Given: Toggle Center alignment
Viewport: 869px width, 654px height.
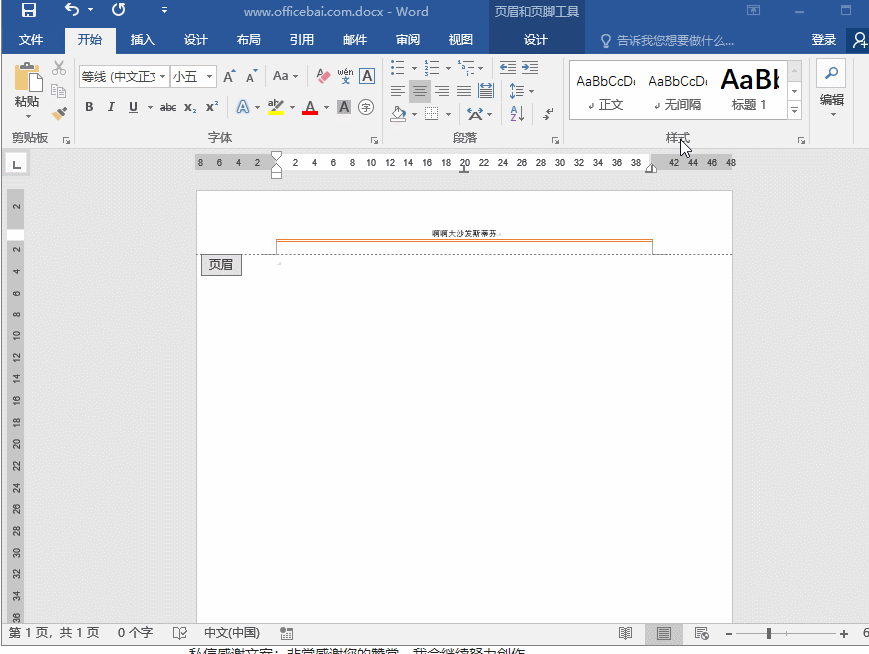Looking at the screenshot, I should coord(420,91).
